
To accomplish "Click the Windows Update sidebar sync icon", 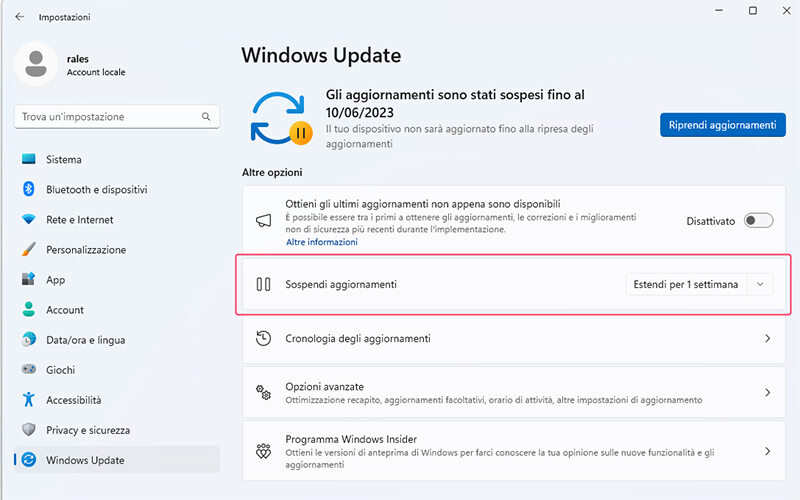I will [x=29, y=460].
